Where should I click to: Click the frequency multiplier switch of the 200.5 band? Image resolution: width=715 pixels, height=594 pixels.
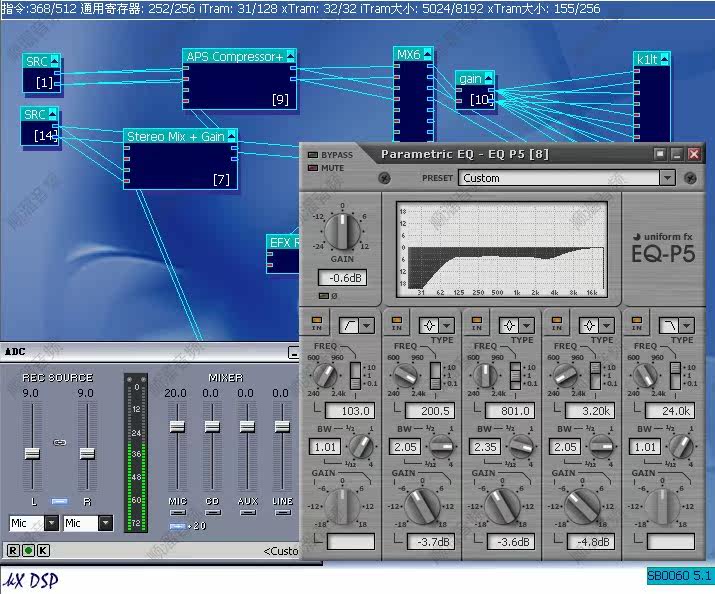click(x=435, y=376)
